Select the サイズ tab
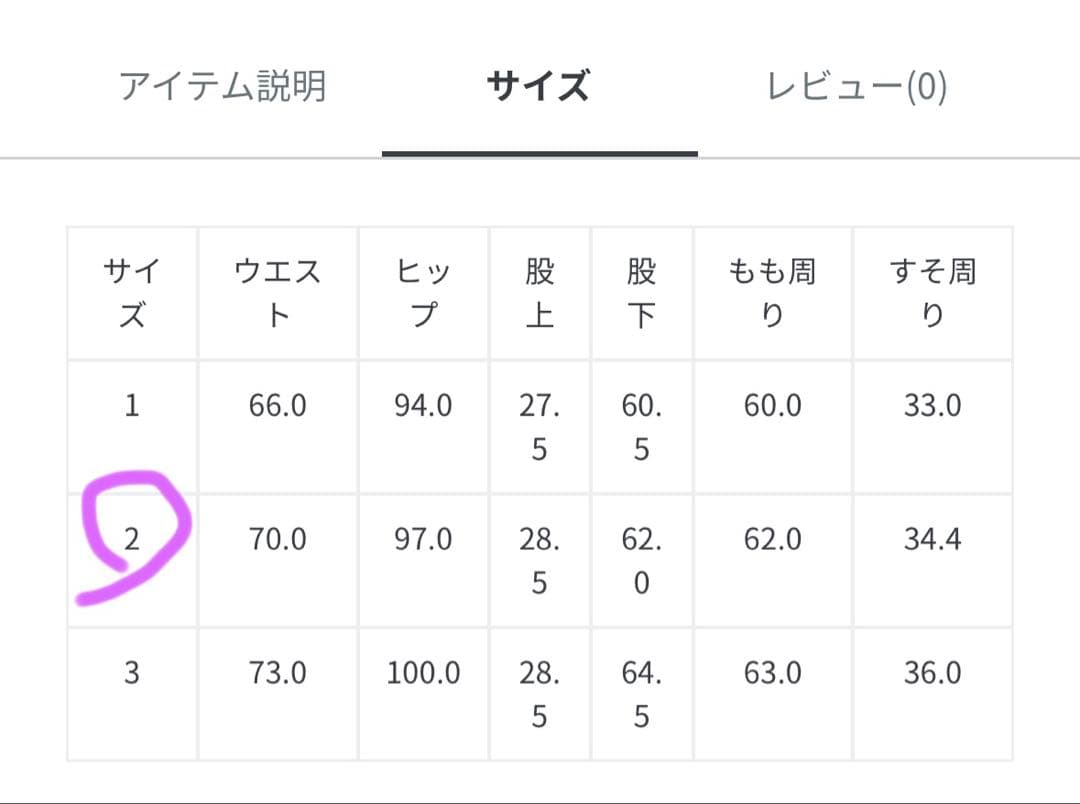The height and width of the screenshot is (804, 1080). pos(537,85)
